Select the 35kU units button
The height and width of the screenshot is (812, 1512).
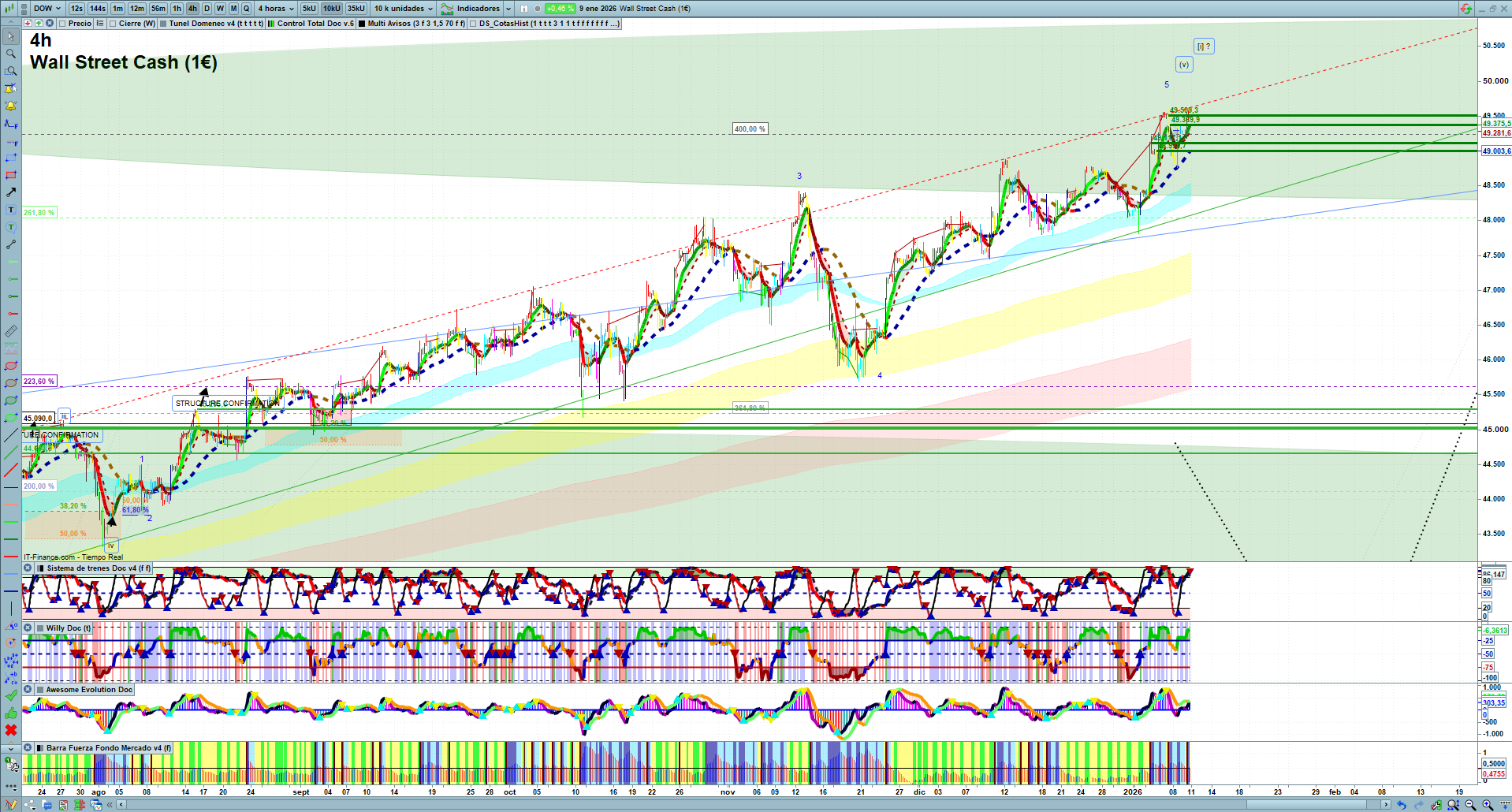point(356,9)
